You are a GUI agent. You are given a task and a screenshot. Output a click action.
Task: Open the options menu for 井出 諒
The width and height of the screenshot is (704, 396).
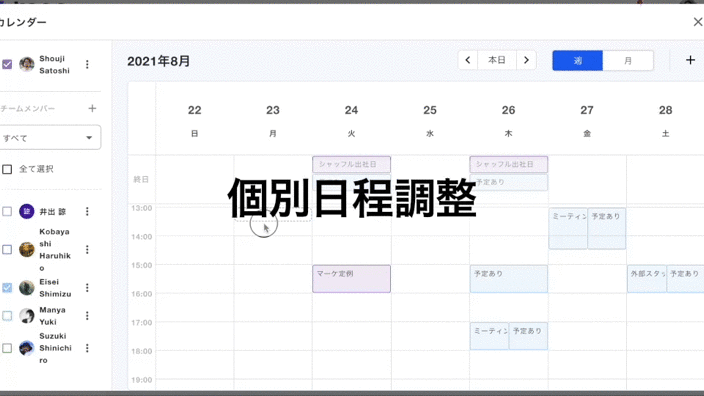coord(87,211)
